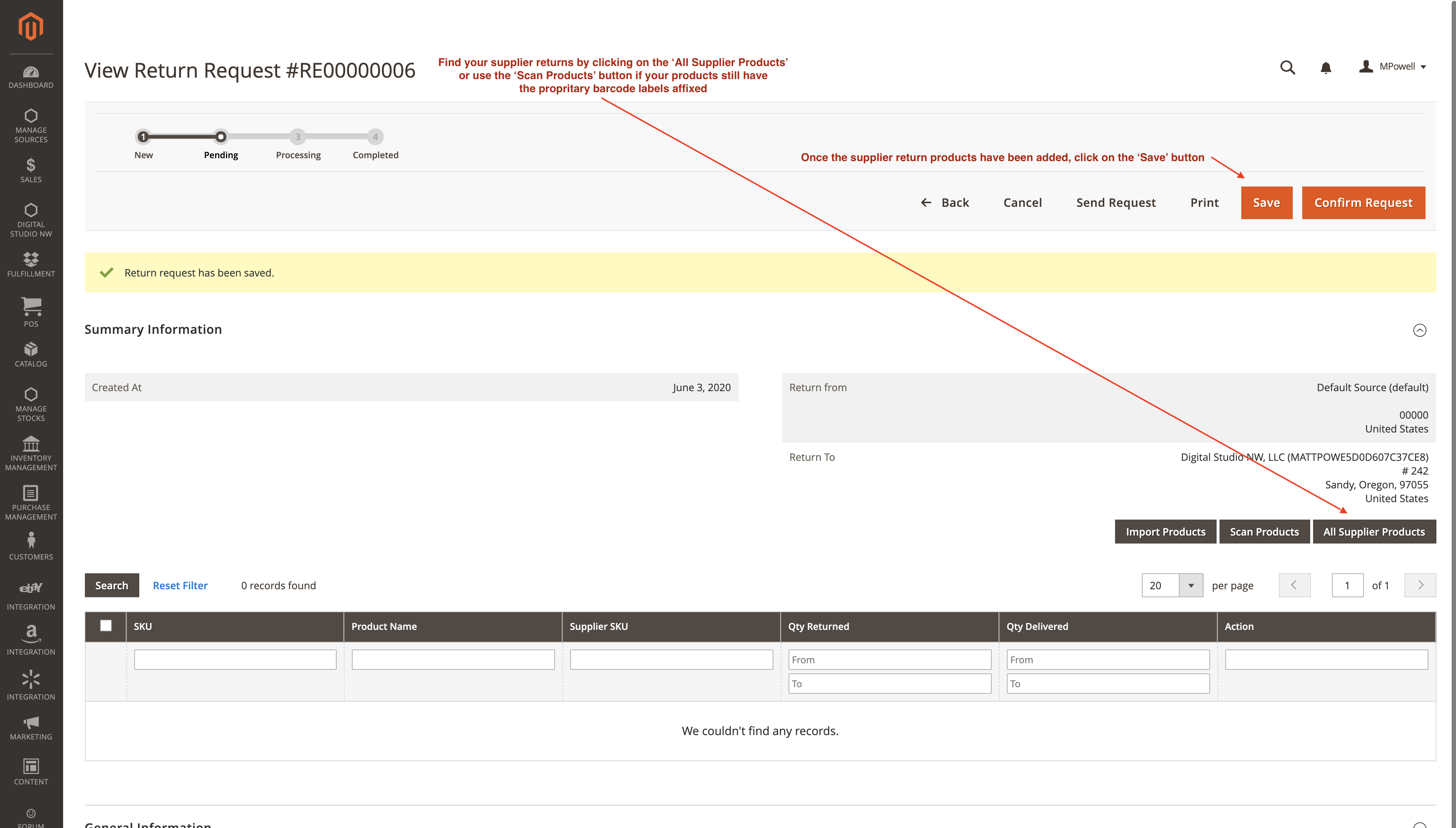Open the Dashboard sidebar icon
1456x828 pixels.
point(31,77)
